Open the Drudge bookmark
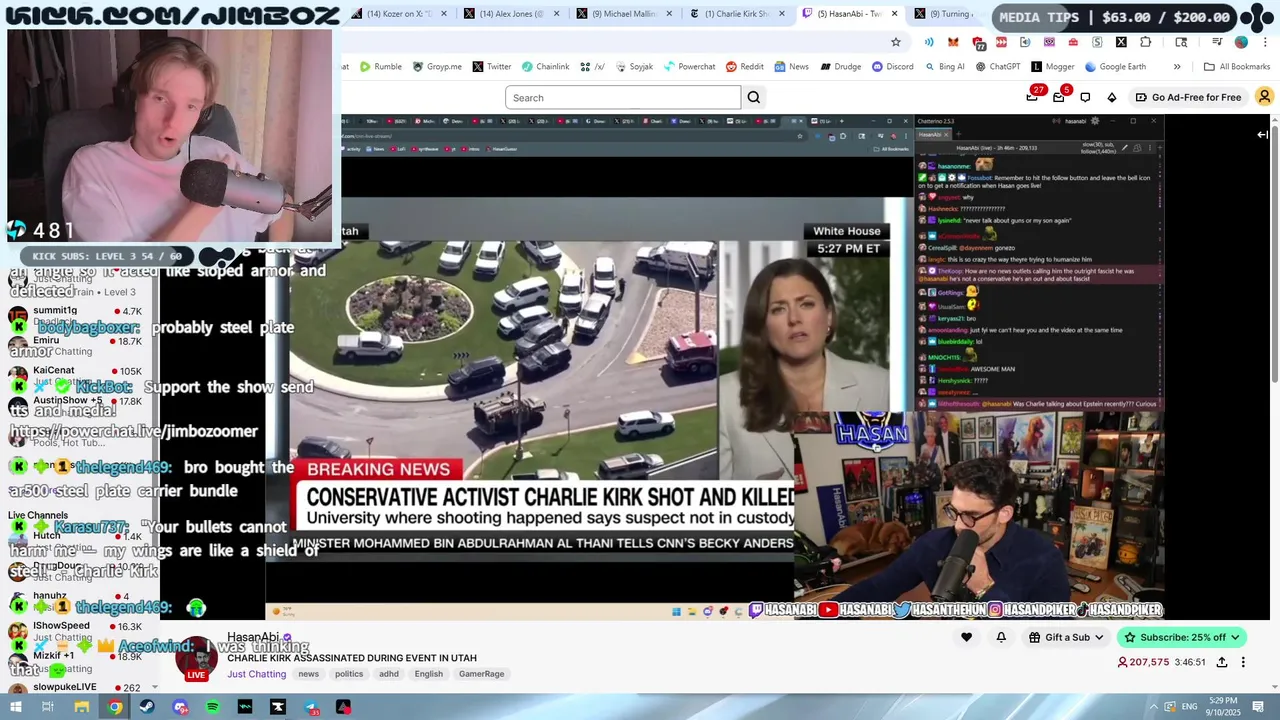 [840, 67]
